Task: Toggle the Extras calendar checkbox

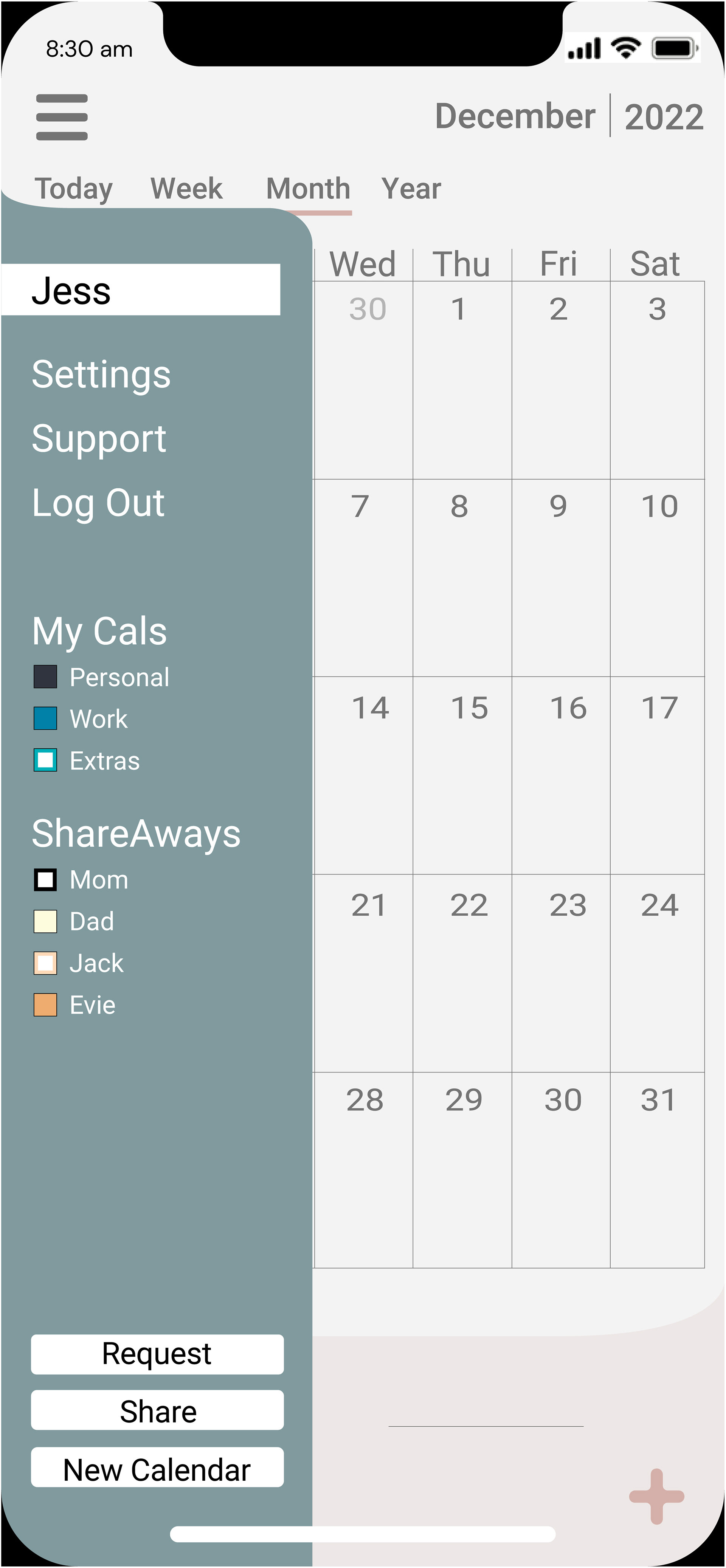Action: click(45, 760)
